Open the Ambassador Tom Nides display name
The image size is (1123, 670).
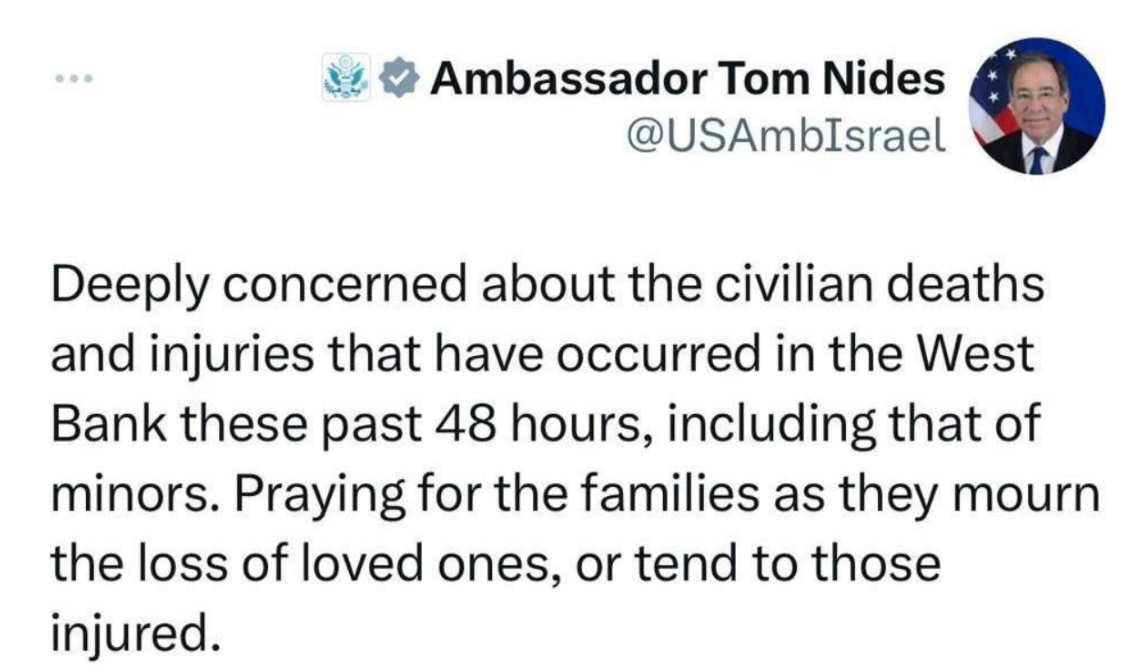(688, 77)
